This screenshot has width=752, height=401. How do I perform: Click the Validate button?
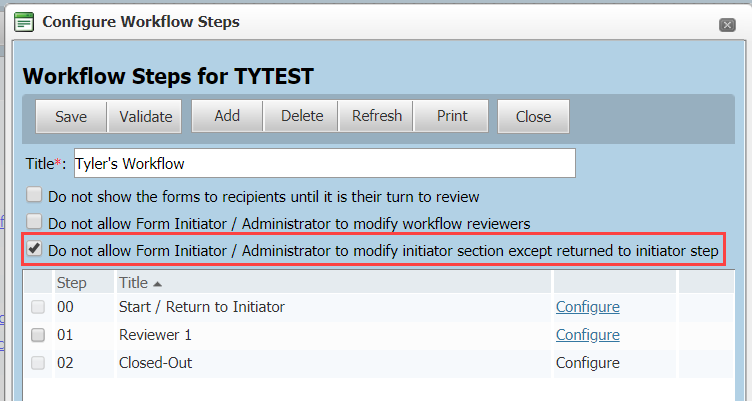(145, 117)
